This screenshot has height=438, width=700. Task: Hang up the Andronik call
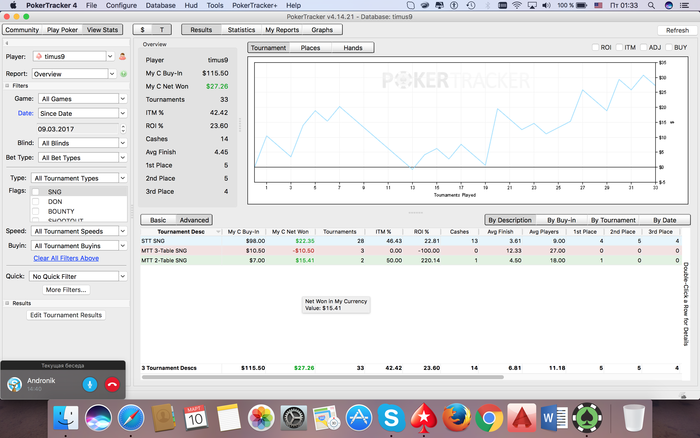point(112,384)
